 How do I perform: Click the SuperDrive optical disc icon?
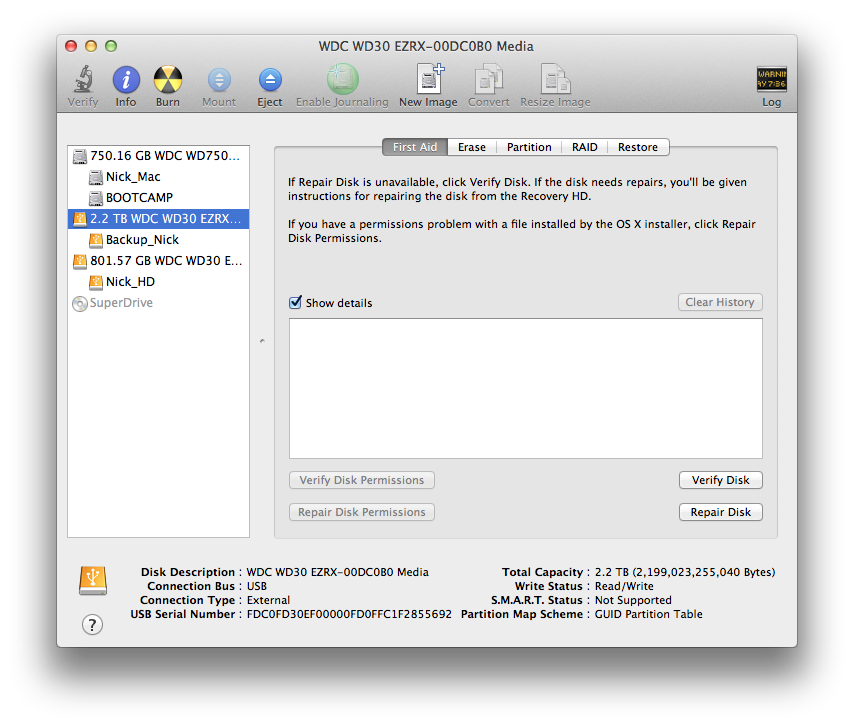pos(80,303)
